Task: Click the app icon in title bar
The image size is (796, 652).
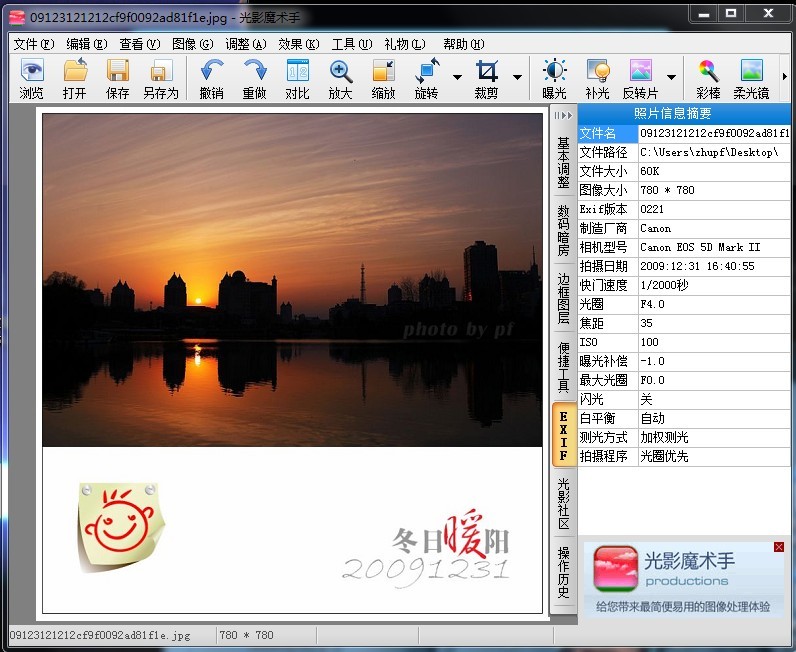Action: 17,18
